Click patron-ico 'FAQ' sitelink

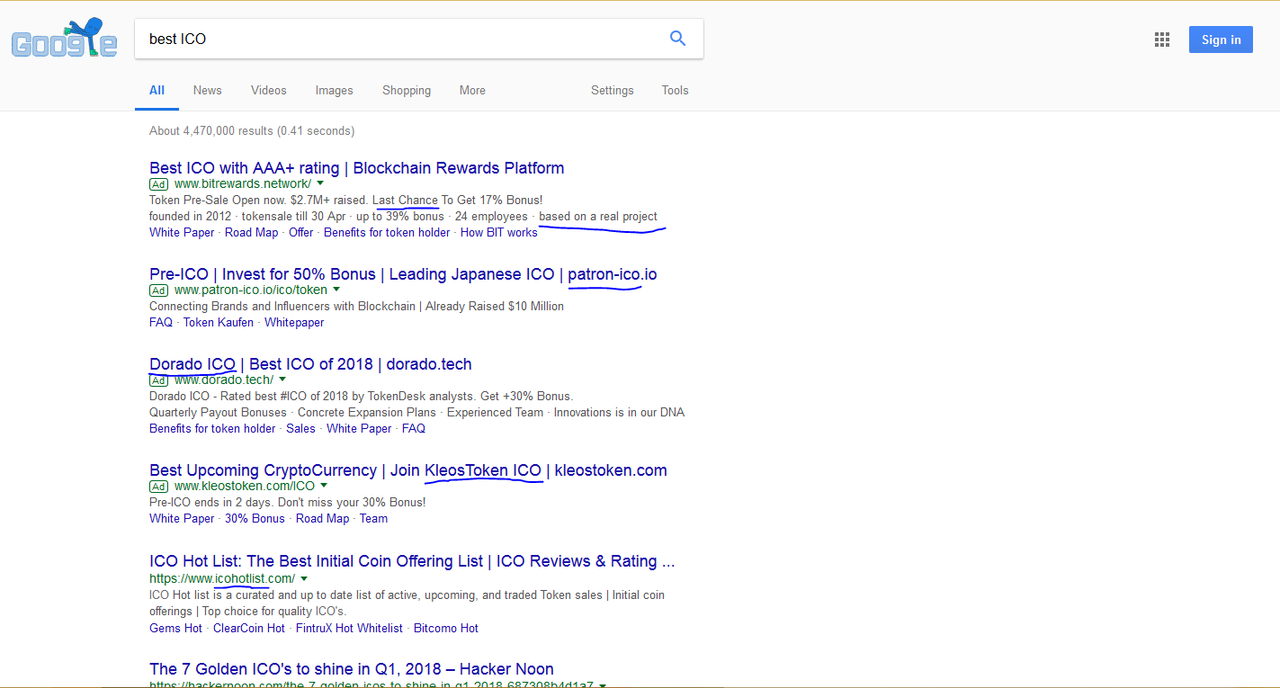(161, 322)
